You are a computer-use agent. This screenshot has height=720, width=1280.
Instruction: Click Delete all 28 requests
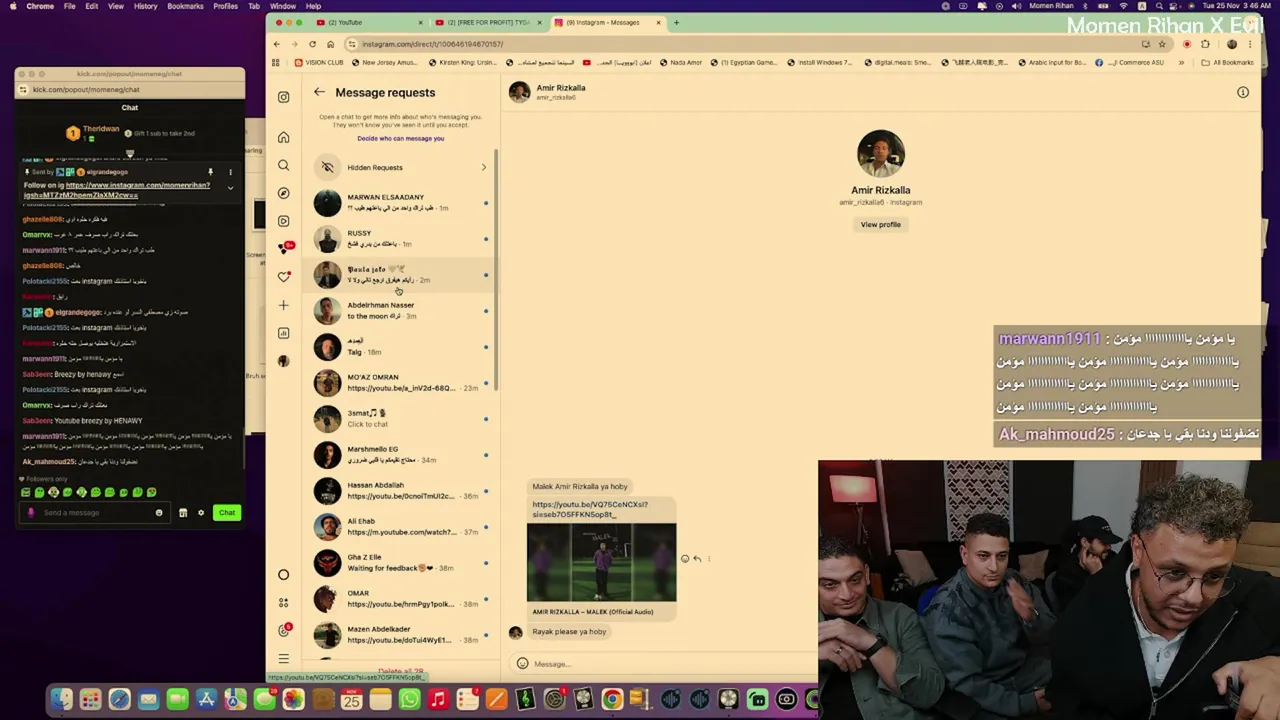point(400,672)
